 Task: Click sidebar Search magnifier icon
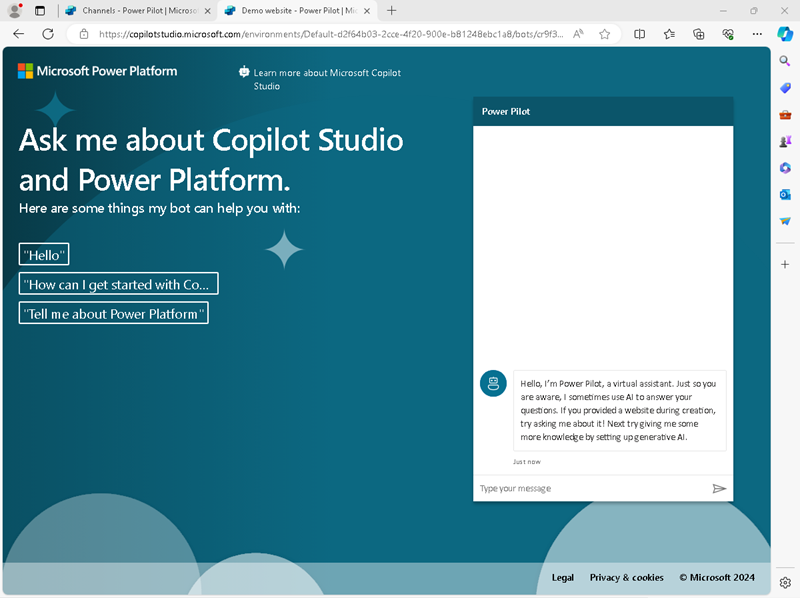785,61
